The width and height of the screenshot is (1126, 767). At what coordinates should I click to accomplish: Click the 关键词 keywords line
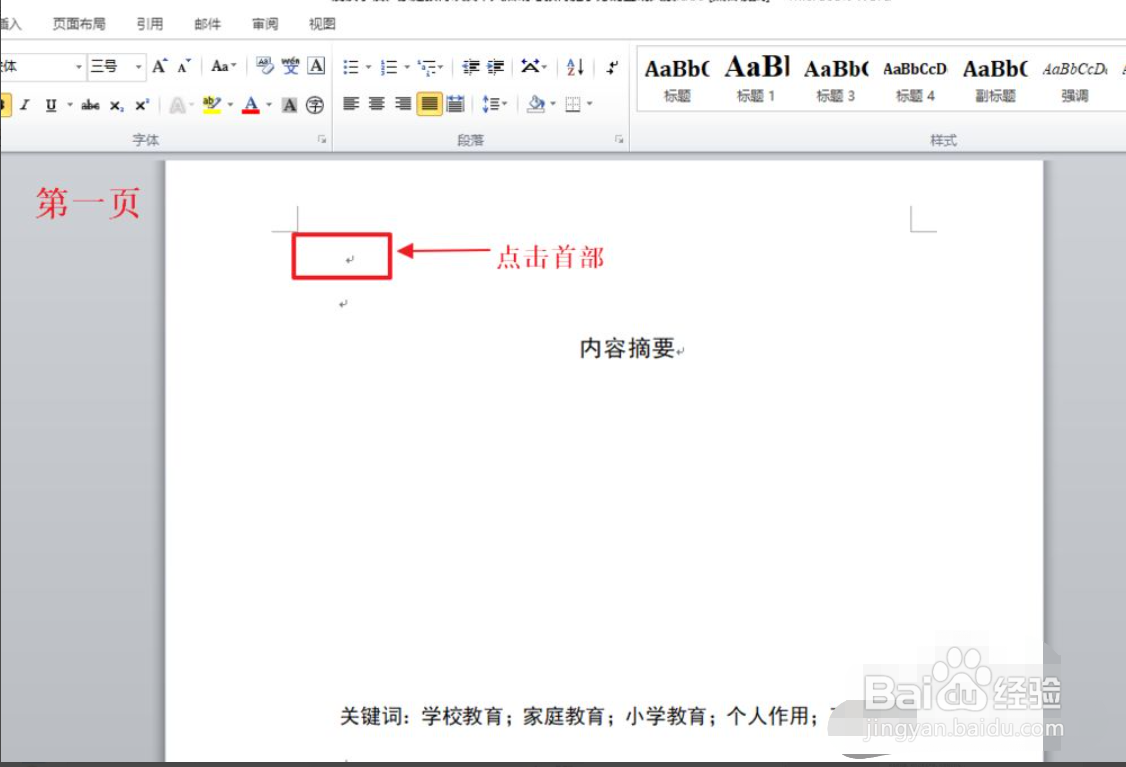tap(578, 716)
